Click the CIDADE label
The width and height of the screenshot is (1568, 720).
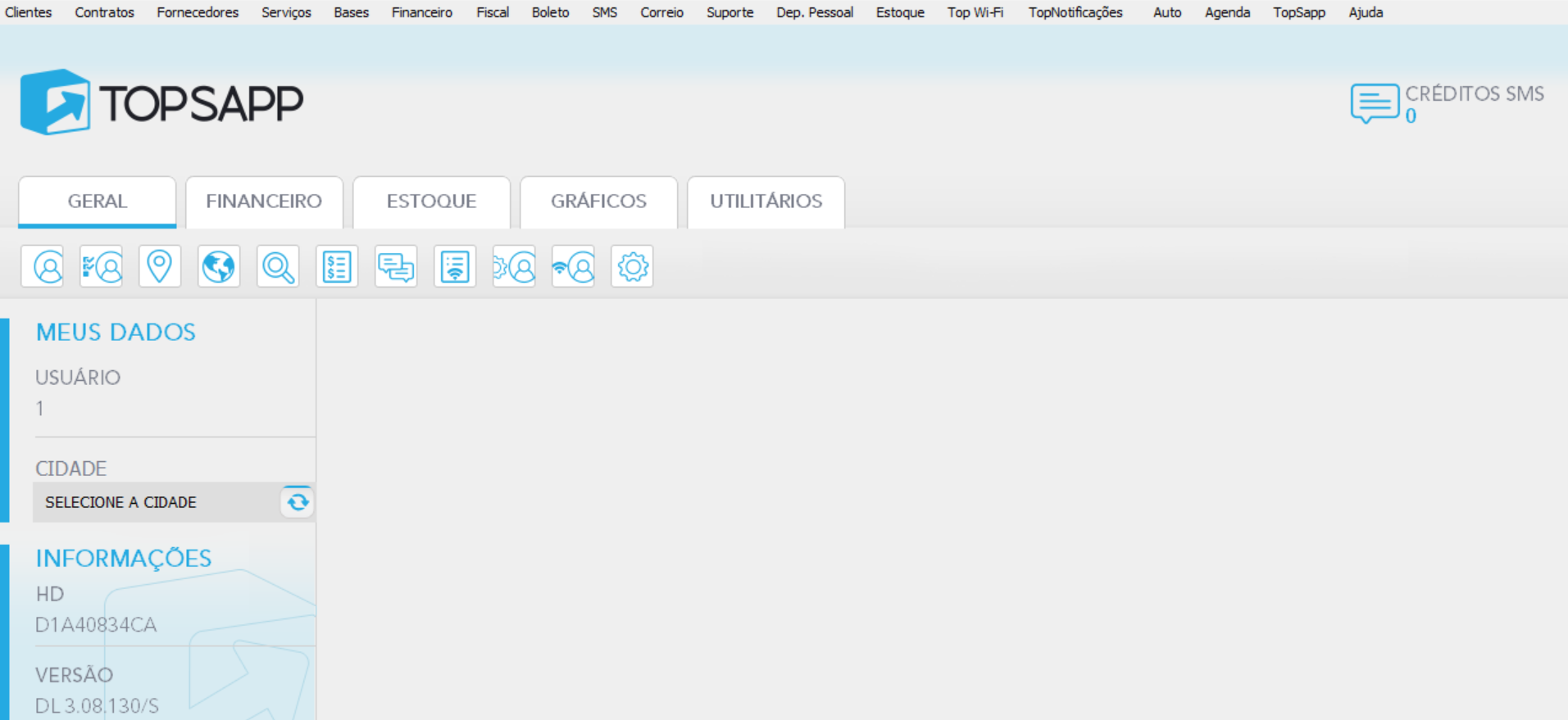tap(70, 469)
